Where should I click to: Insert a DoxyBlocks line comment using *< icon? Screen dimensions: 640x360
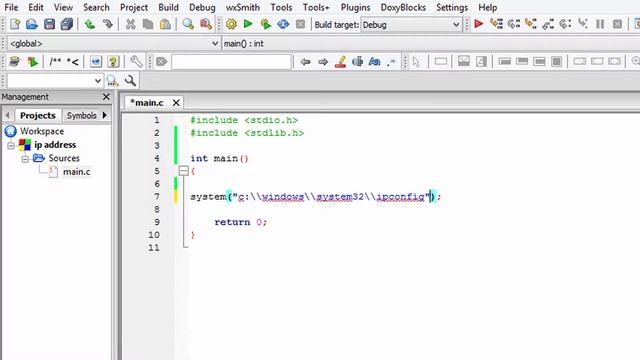pyautogui.click(x=72, y=62)
